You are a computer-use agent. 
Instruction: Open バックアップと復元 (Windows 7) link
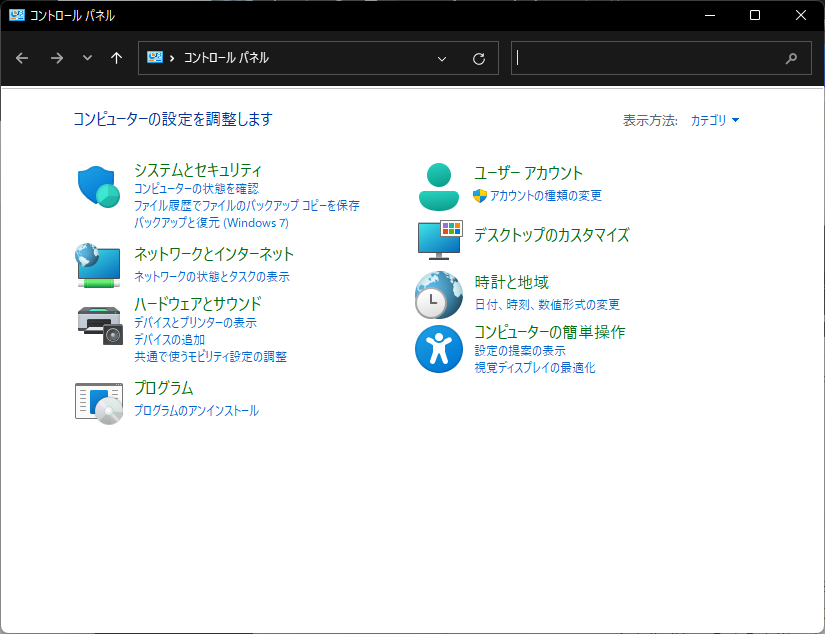(212, 223)
